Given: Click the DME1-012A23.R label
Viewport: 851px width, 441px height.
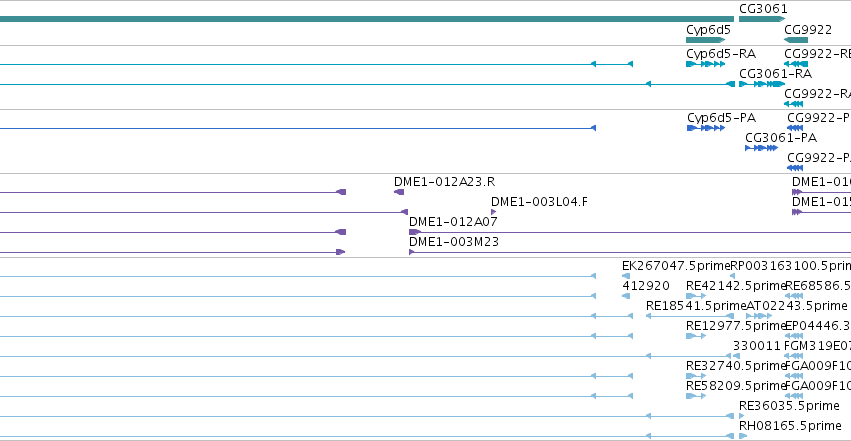Looking at the screenshot, I should tap(444, 182).
